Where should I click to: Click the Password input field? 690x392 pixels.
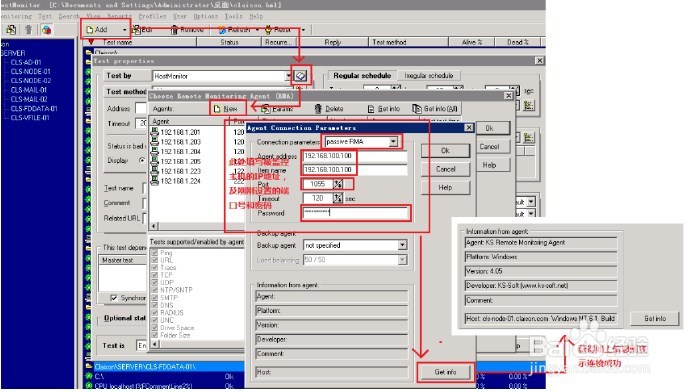356,213
